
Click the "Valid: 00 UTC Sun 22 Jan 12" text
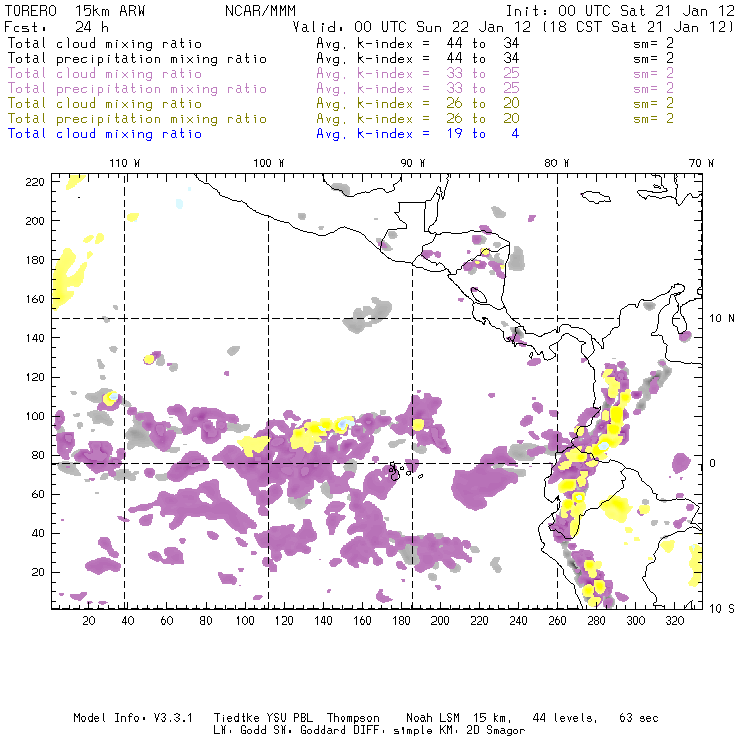coord(412,27)
